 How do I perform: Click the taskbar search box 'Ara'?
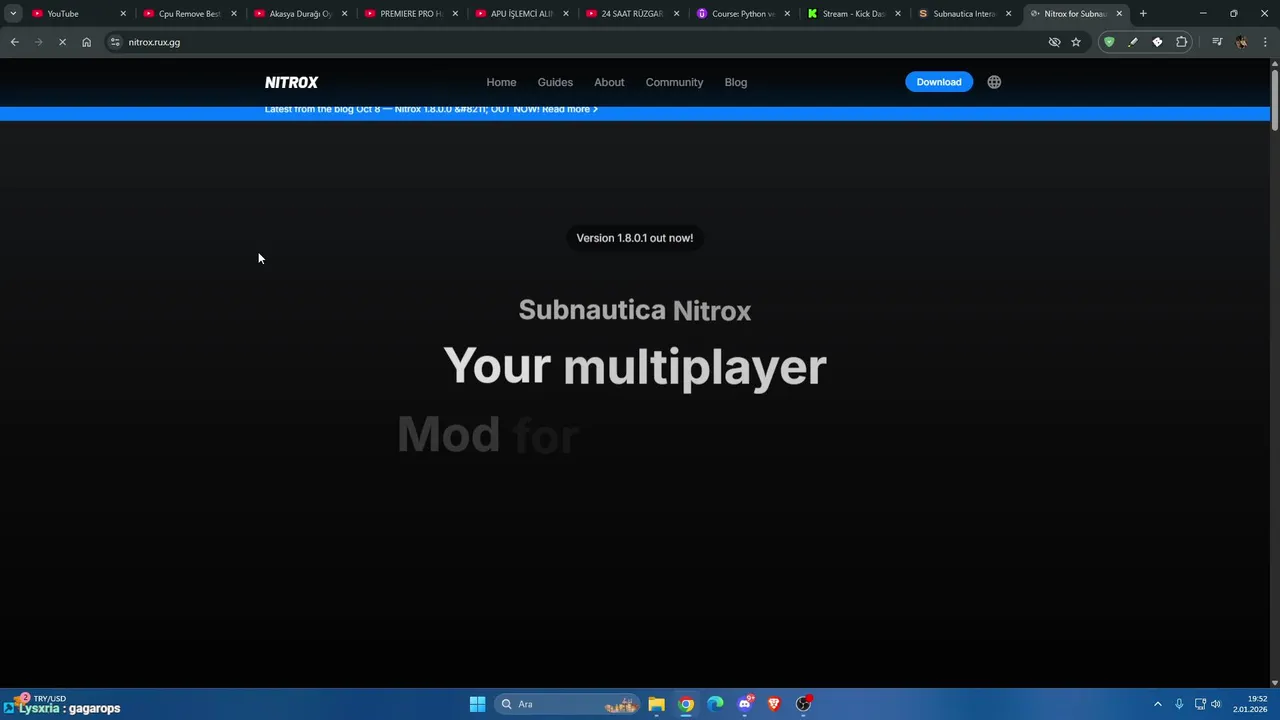point(569,704)
